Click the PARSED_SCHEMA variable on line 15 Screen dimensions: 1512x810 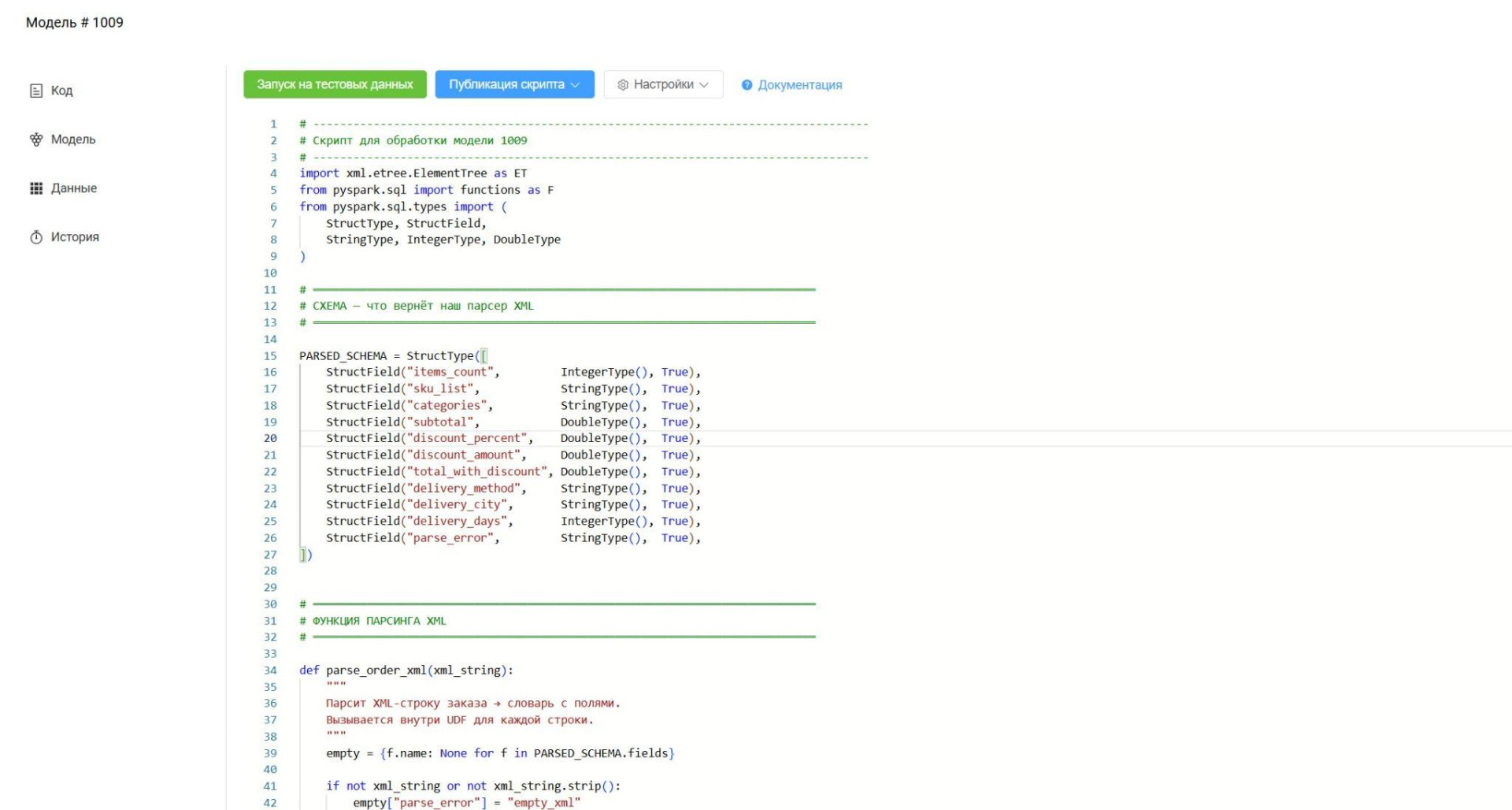pyautogui.click(x=343, y=356)
